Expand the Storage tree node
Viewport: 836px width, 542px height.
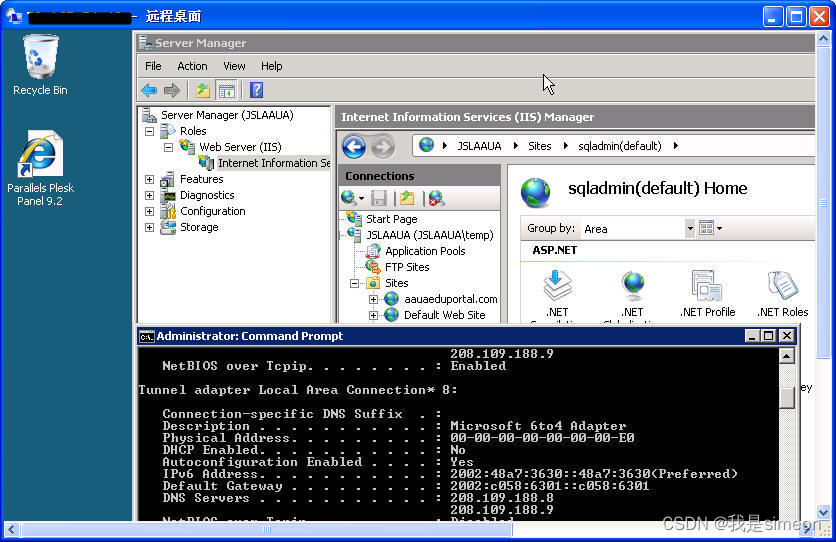(149, 228)
